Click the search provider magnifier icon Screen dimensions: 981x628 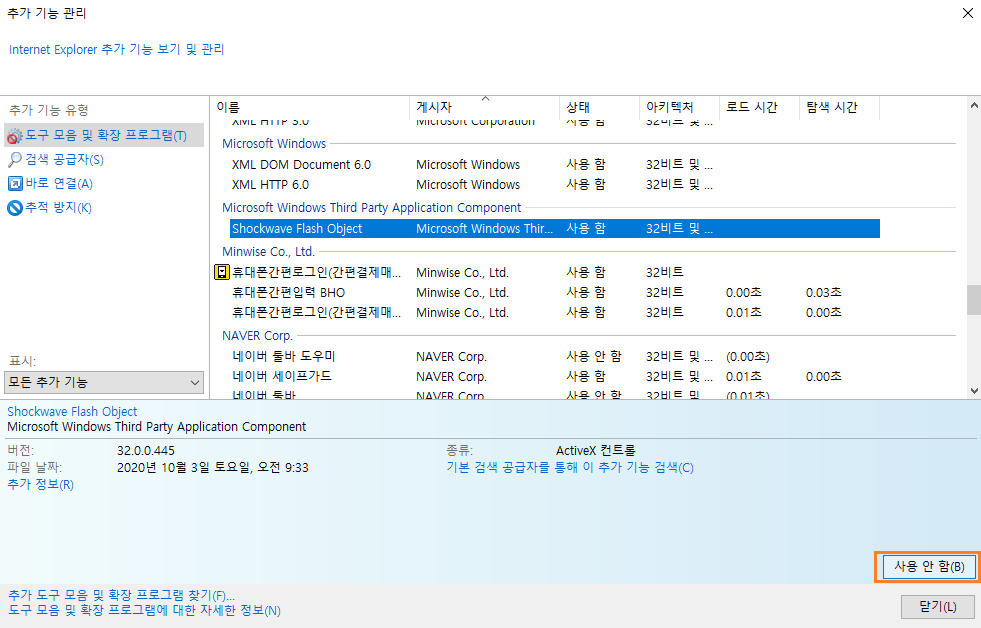click(x=14, y=160)
